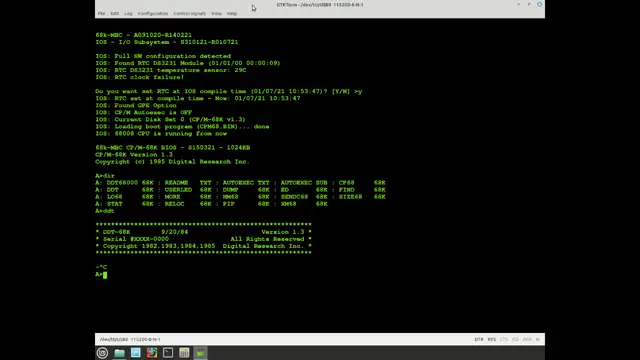This screenshot has width=640, height=360.
Task: Click the STAT 68K entry in listing
Action: click(130, 204)
